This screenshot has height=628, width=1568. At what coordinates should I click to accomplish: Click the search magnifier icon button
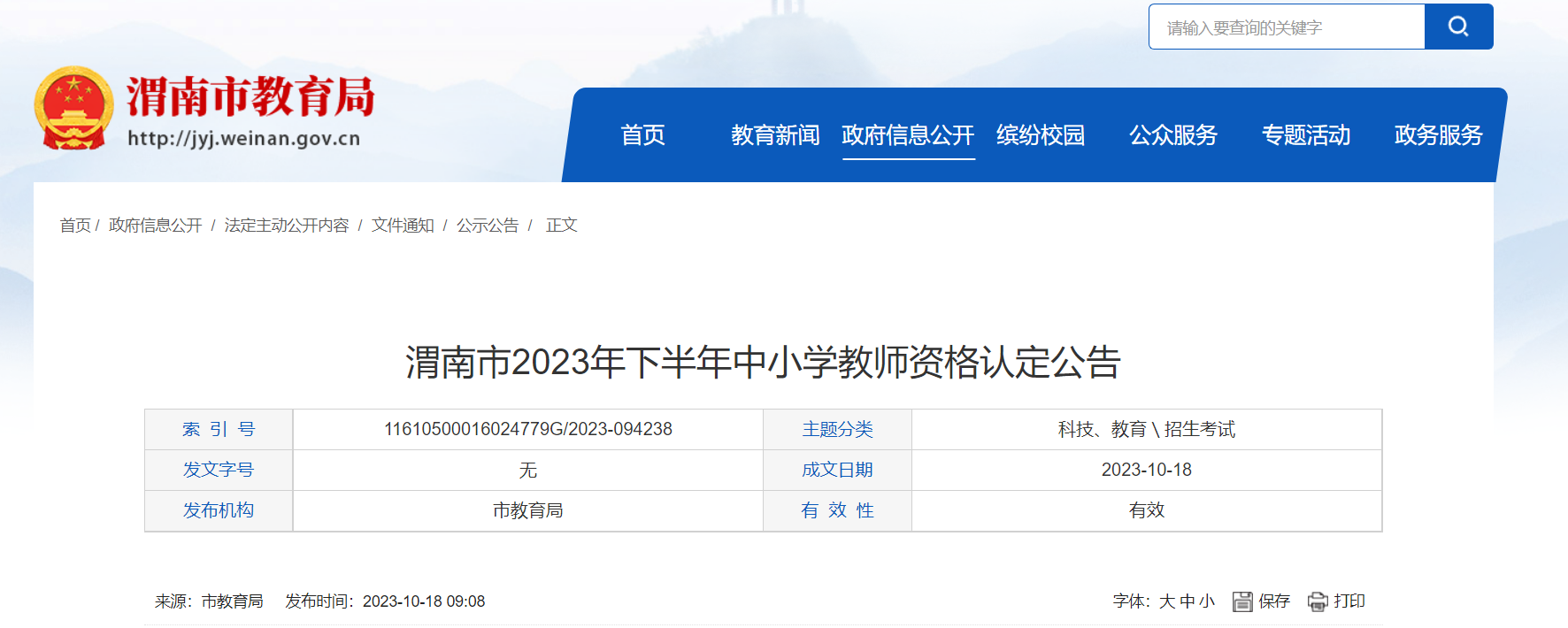tap(1458, 27)
